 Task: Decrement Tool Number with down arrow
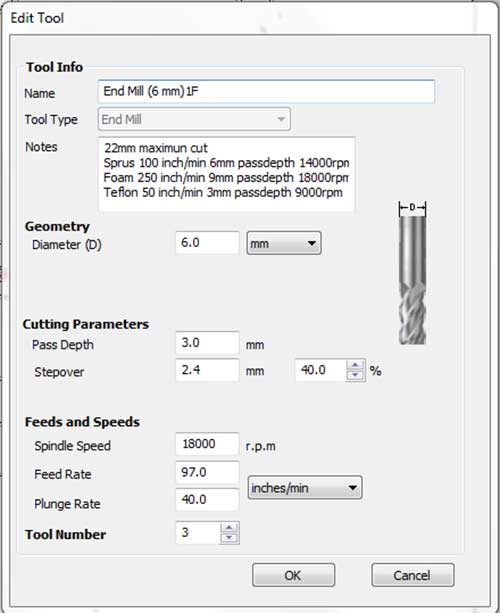coord(229,538)
